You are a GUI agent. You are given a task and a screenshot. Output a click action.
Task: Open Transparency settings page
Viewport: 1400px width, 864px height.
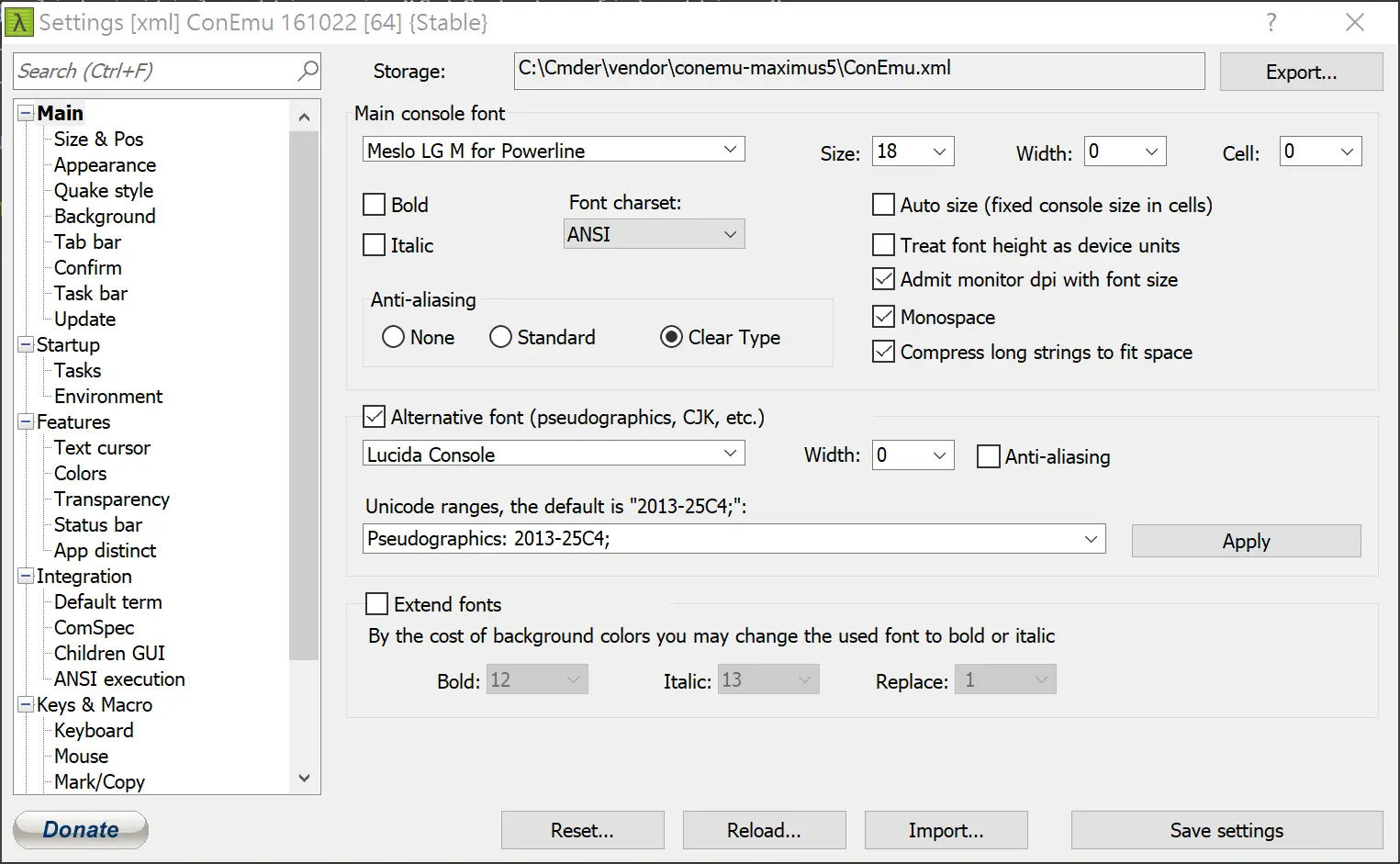pos(111,499)
